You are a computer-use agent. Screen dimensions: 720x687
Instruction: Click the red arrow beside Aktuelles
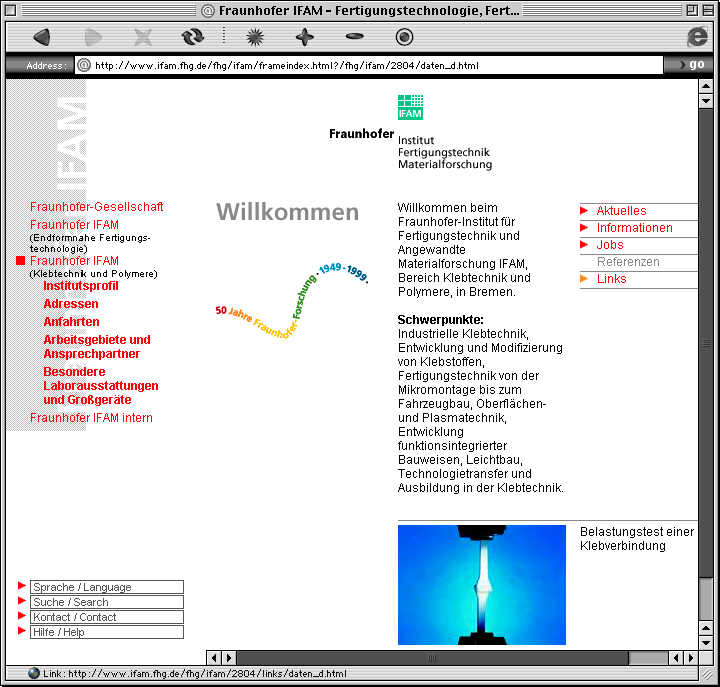point(584,210)
